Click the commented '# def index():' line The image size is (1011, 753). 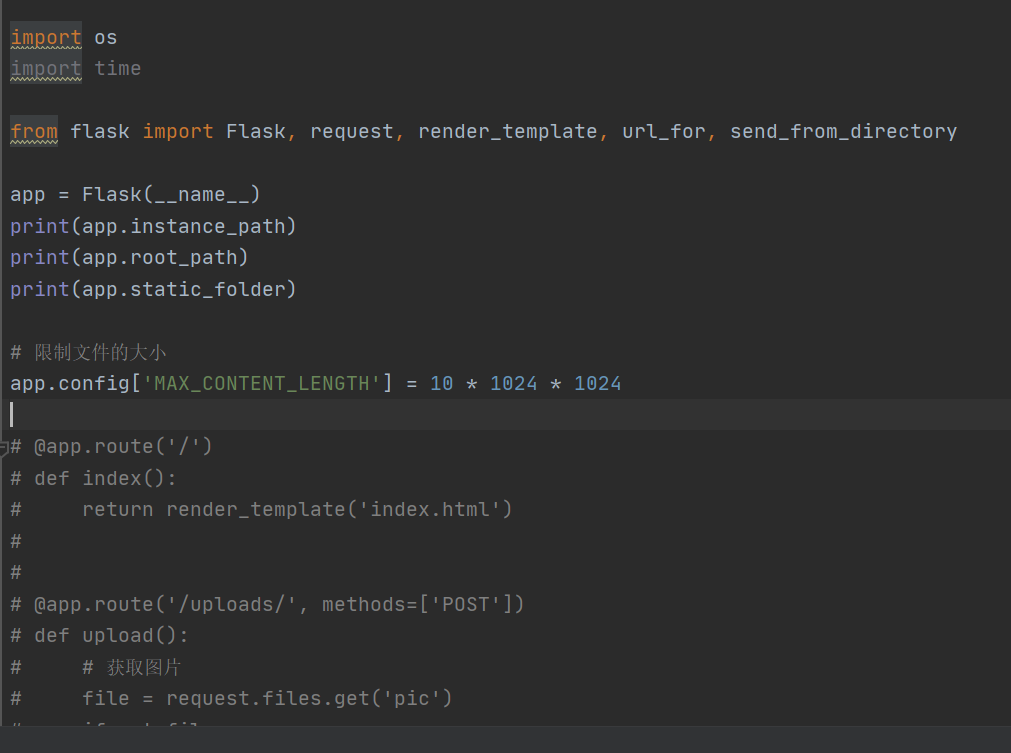pos(93,478)
